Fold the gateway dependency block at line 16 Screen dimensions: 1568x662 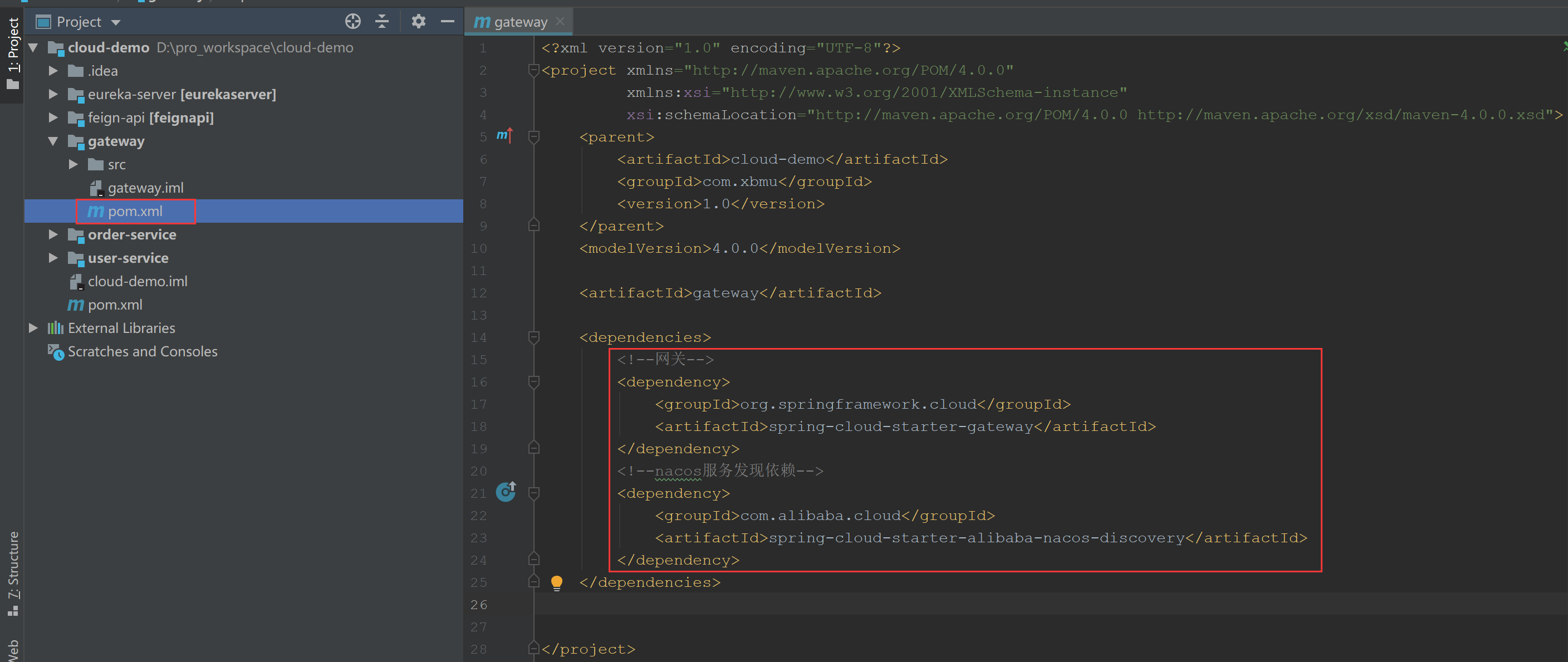[534, 381]
